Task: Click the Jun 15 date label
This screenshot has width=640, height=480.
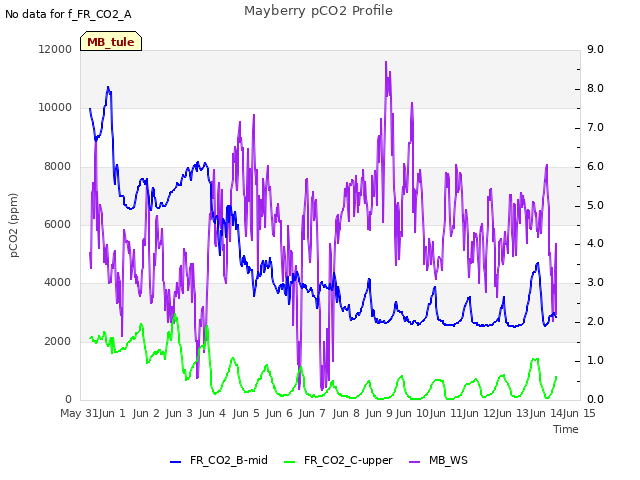Action: coord(579,413)
